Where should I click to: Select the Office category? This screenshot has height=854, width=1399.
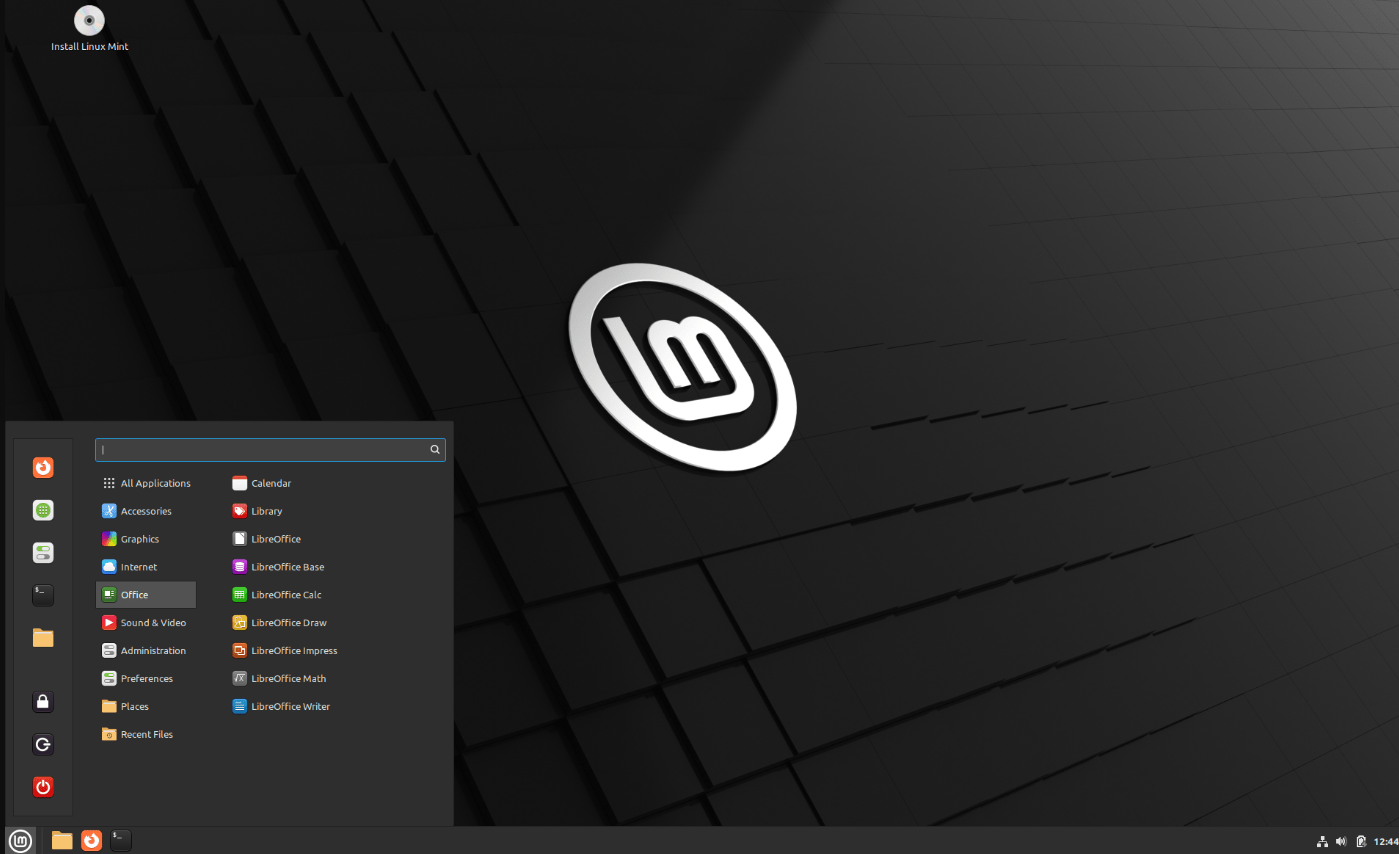pos(146,595)
